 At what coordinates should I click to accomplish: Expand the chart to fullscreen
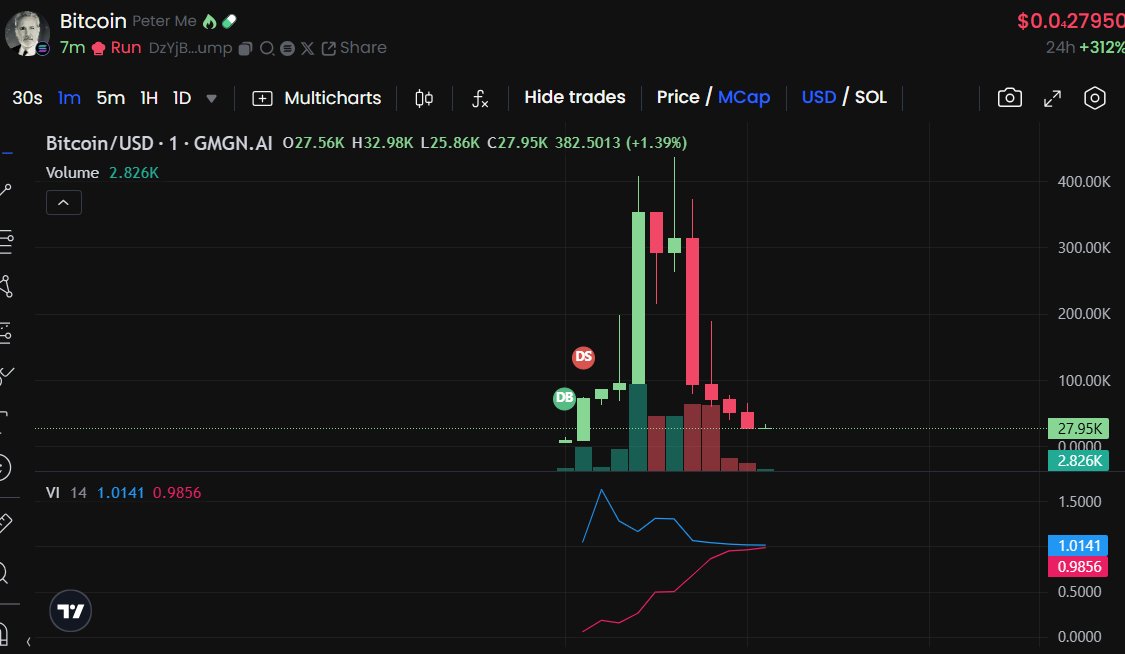point(1052,98)
